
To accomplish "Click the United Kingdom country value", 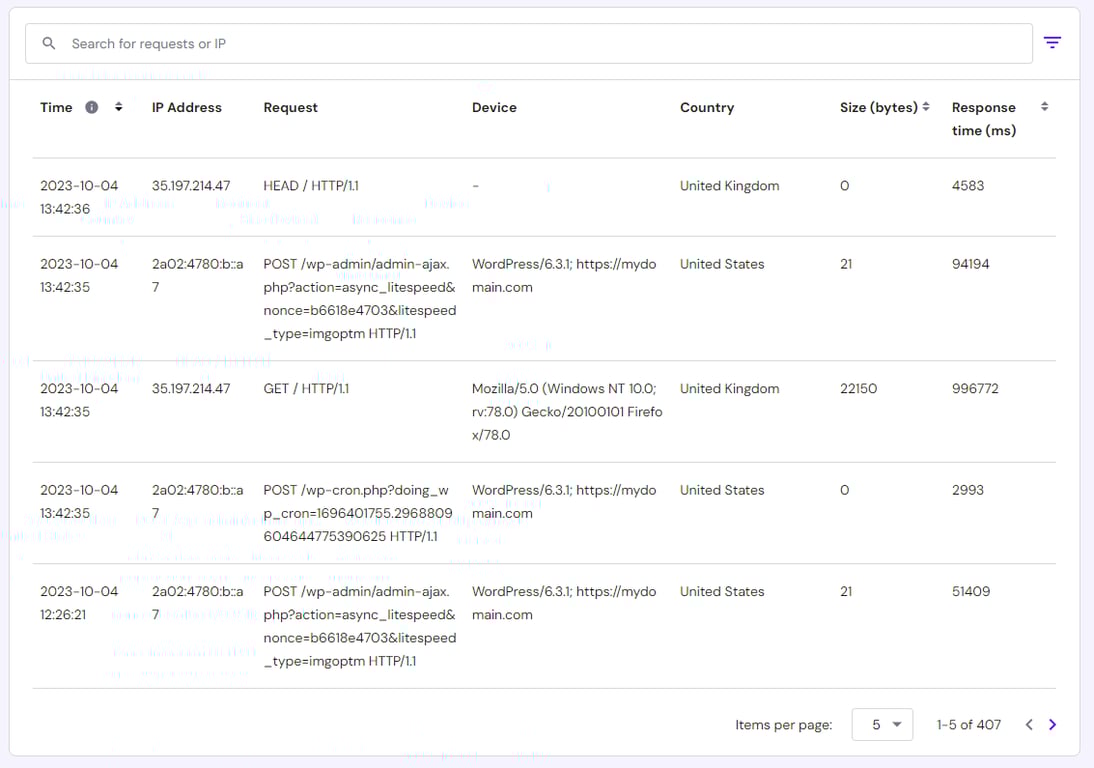I will click(x=729, y=185).
